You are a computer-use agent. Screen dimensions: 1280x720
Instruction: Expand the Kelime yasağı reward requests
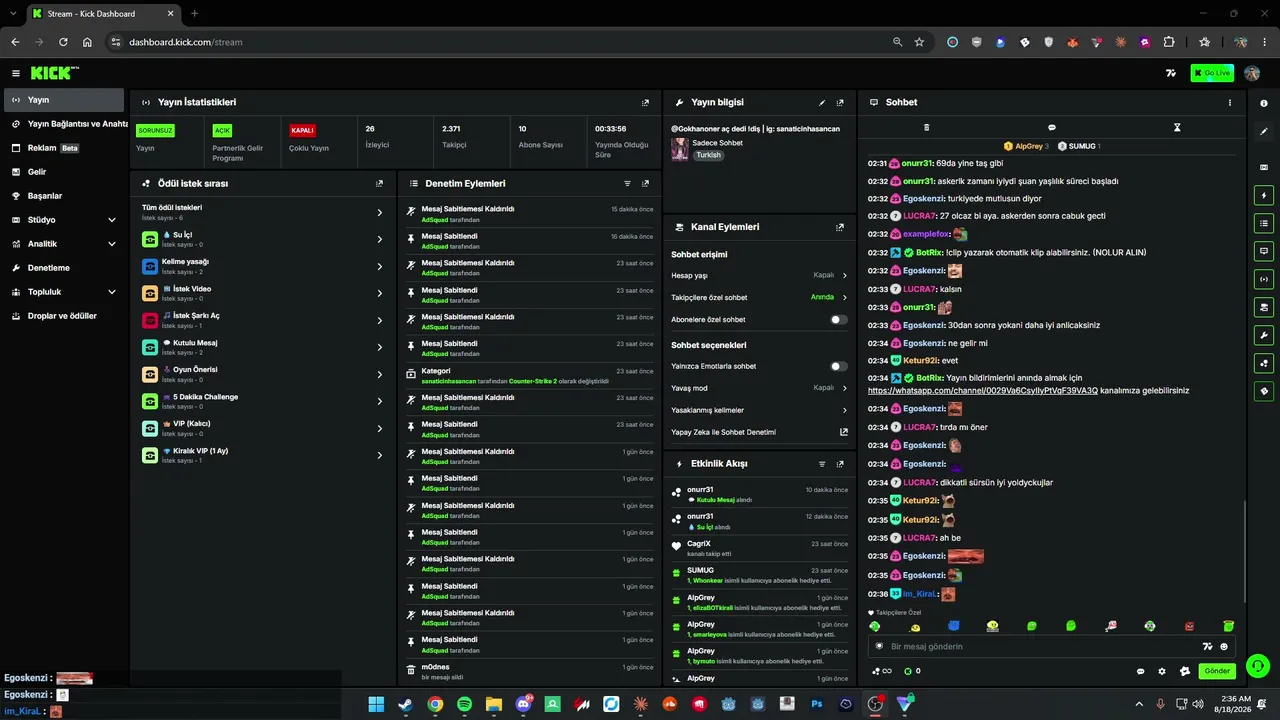point(263,266)
